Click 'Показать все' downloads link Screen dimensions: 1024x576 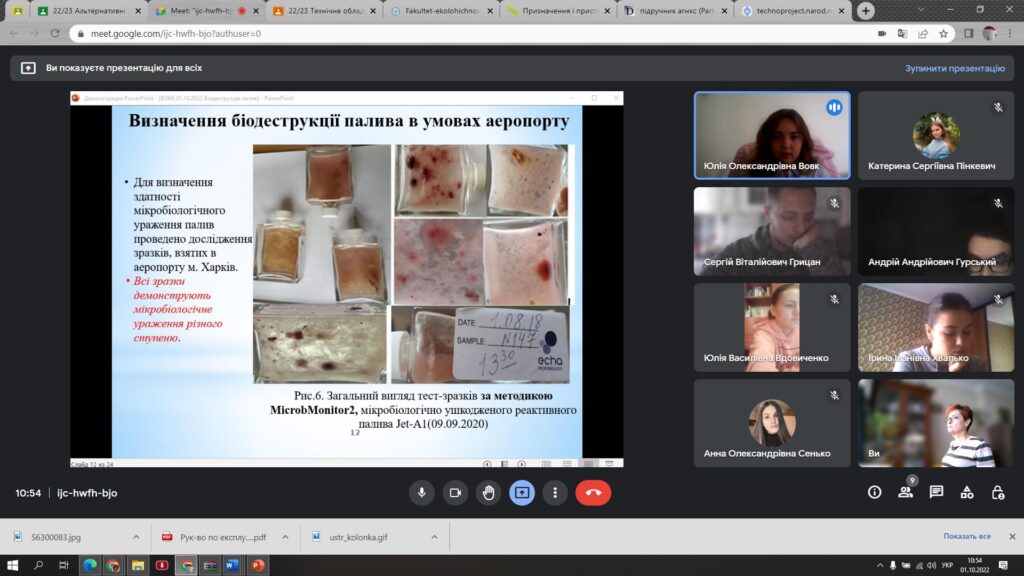pos(966,537)
